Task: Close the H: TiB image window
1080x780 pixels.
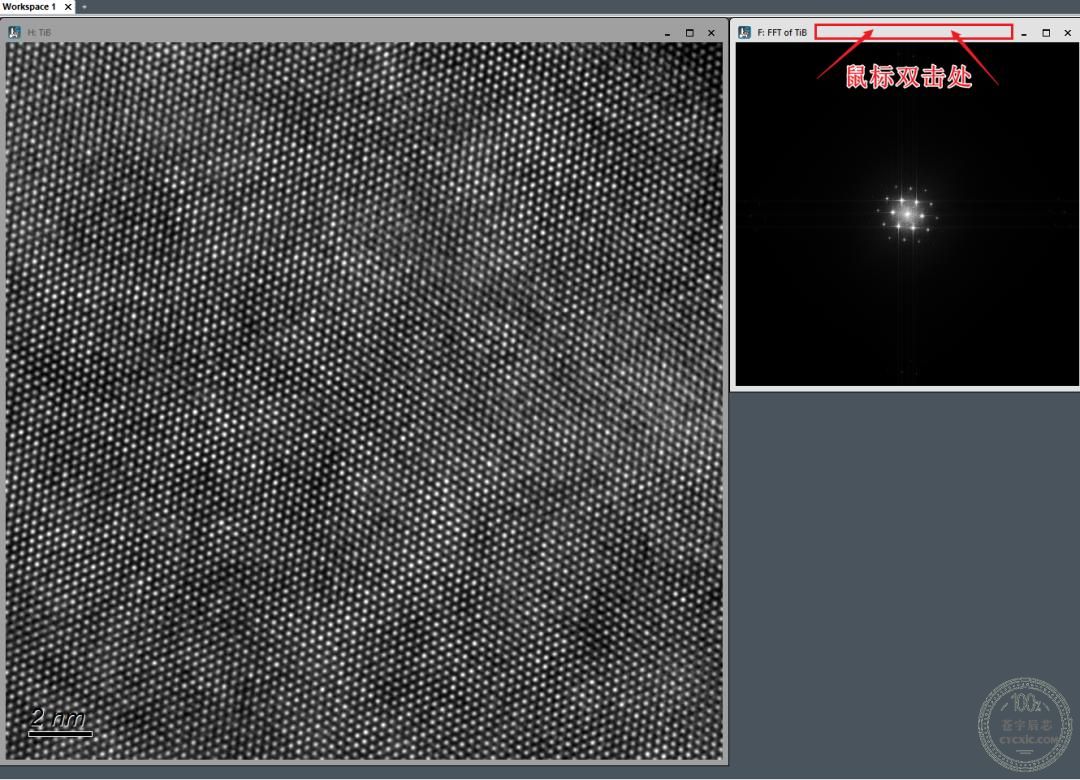Action: click(x=712, y=33)
